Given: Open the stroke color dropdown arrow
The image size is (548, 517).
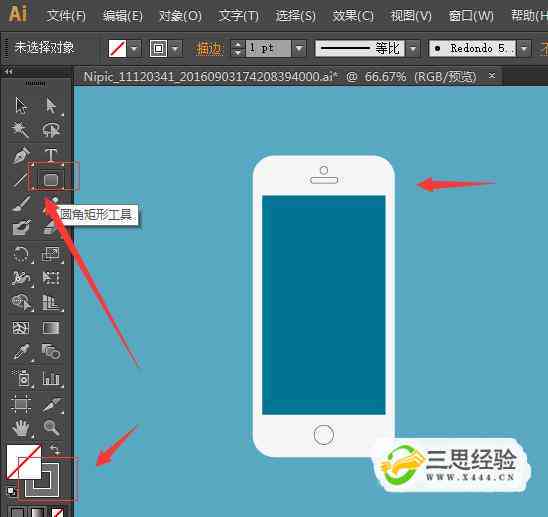Looking at the screenshot, I should [x=176, y=48].
